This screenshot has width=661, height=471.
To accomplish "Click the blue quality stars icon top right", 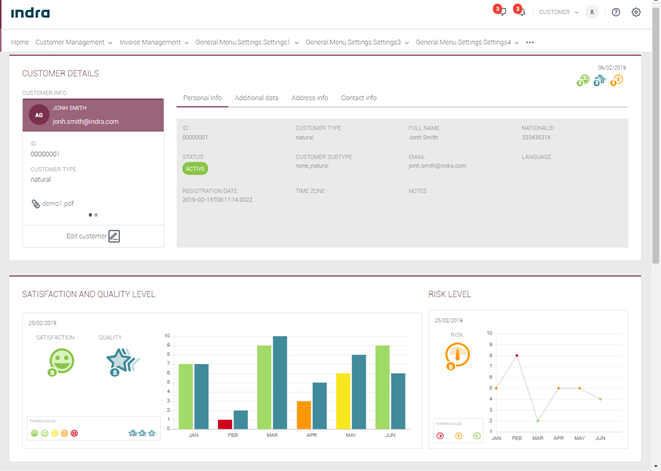I will click(x=599, y=80).
